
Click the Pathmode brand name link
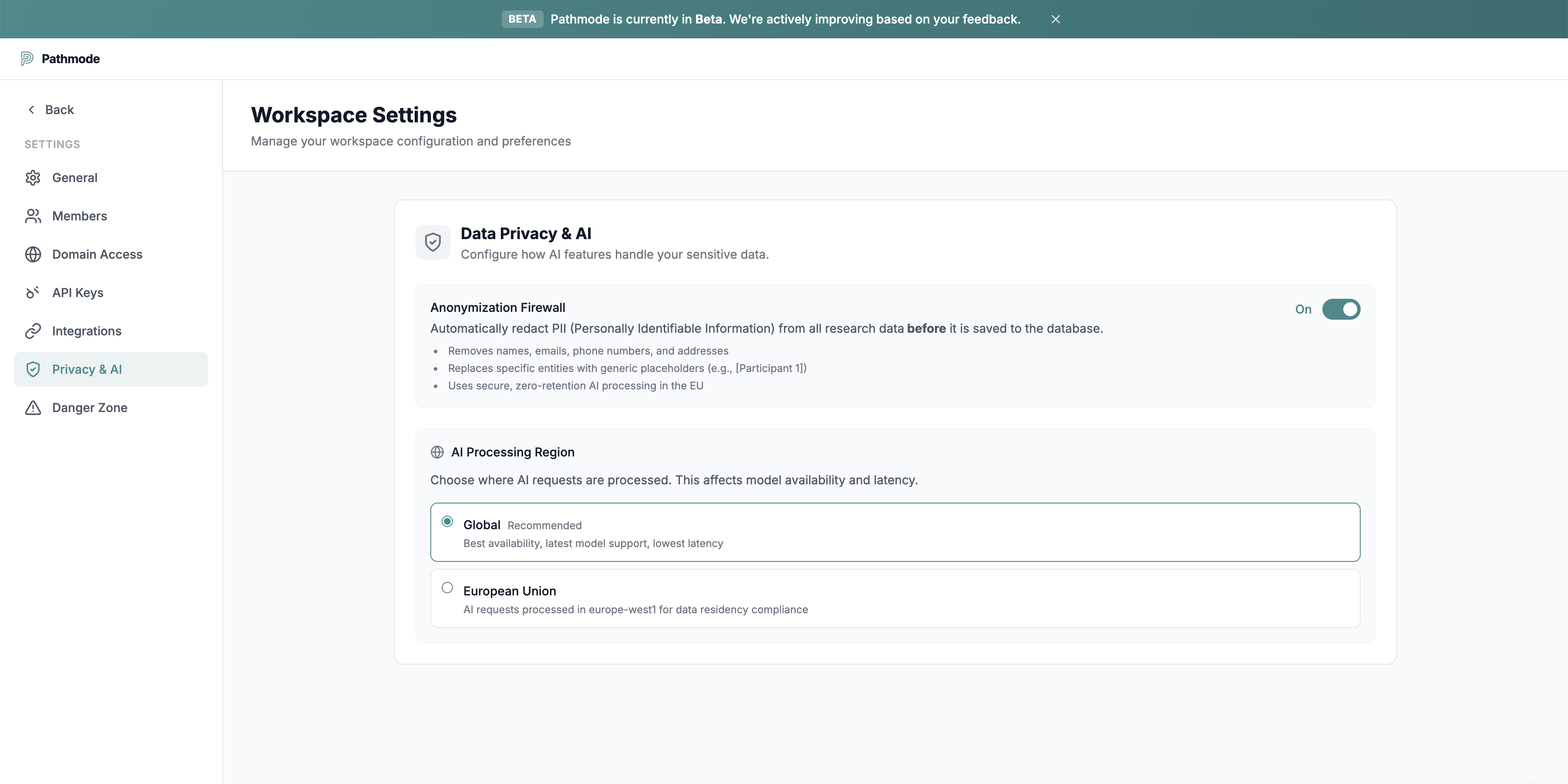71,59
